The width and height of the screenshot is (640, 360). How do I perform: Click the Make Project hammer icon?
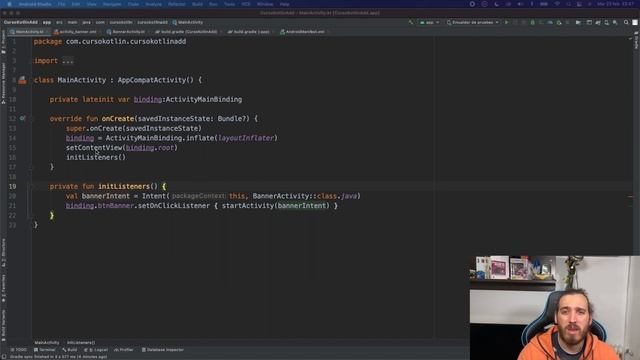pos(411,22)
